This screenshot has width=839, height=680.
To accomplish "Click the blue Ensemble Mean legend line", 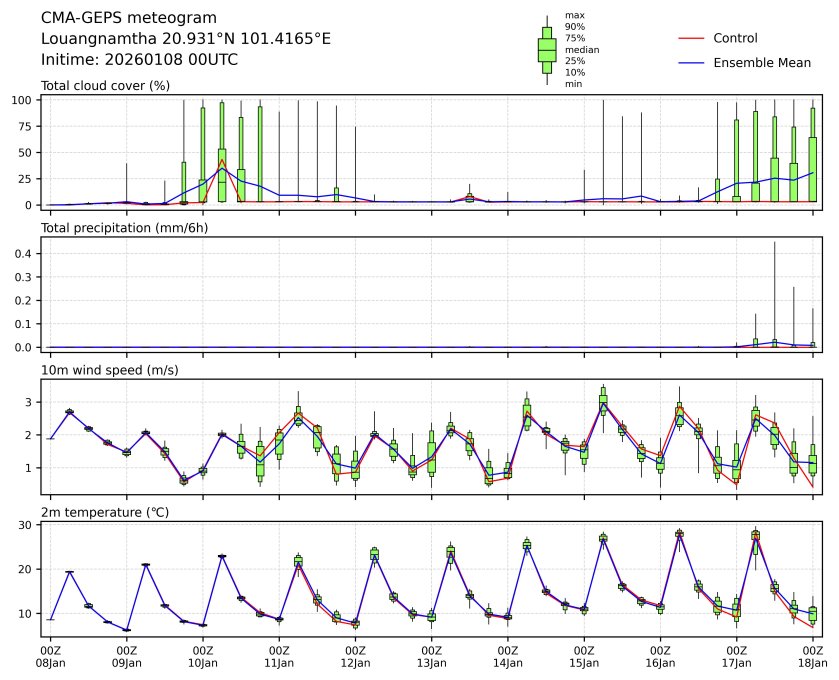I will (692, 63).
